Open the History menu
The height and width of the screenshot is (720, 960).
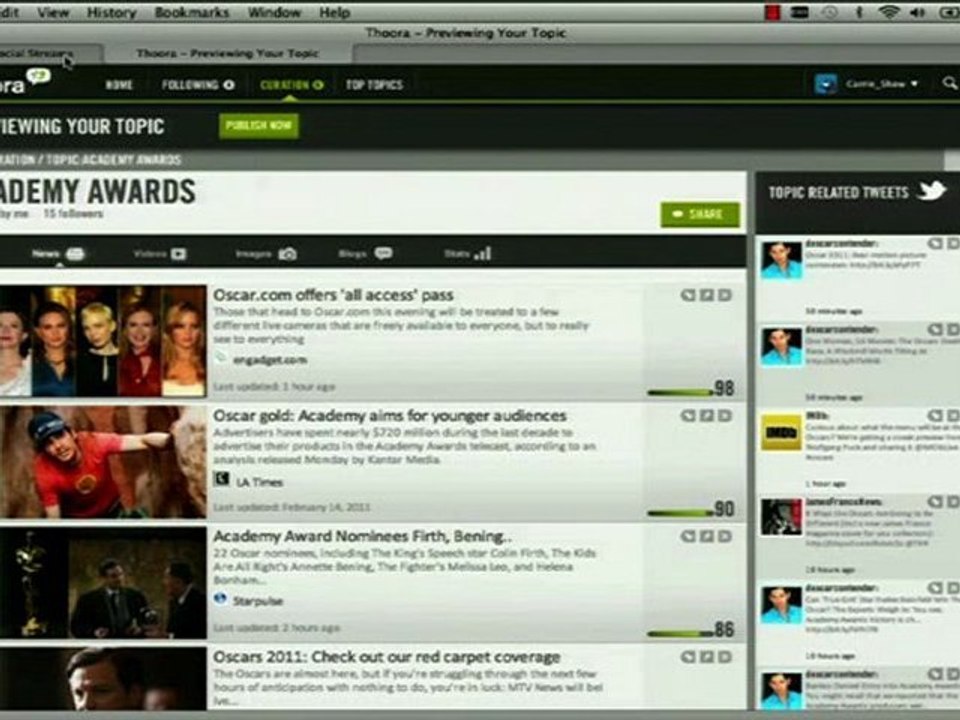point(111,12)
